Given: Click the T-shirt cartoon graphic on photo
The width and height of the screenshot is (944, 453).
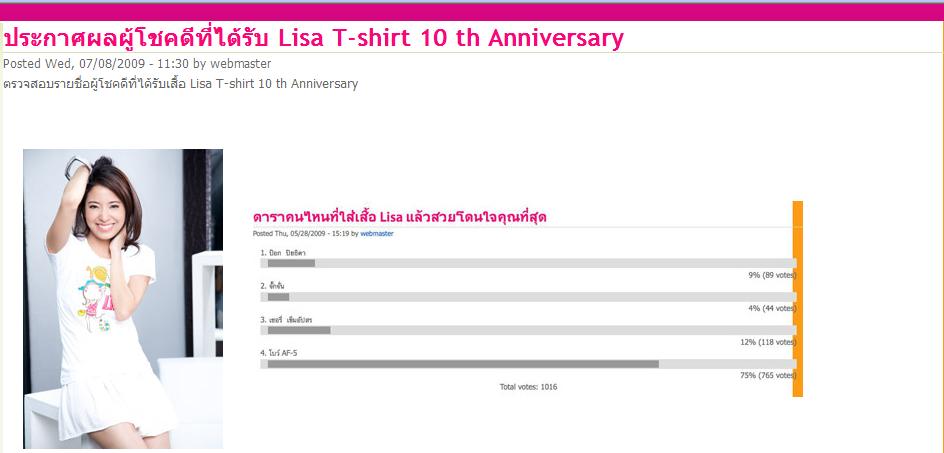Looking at the screenshot, I should [x=96, y=298].
